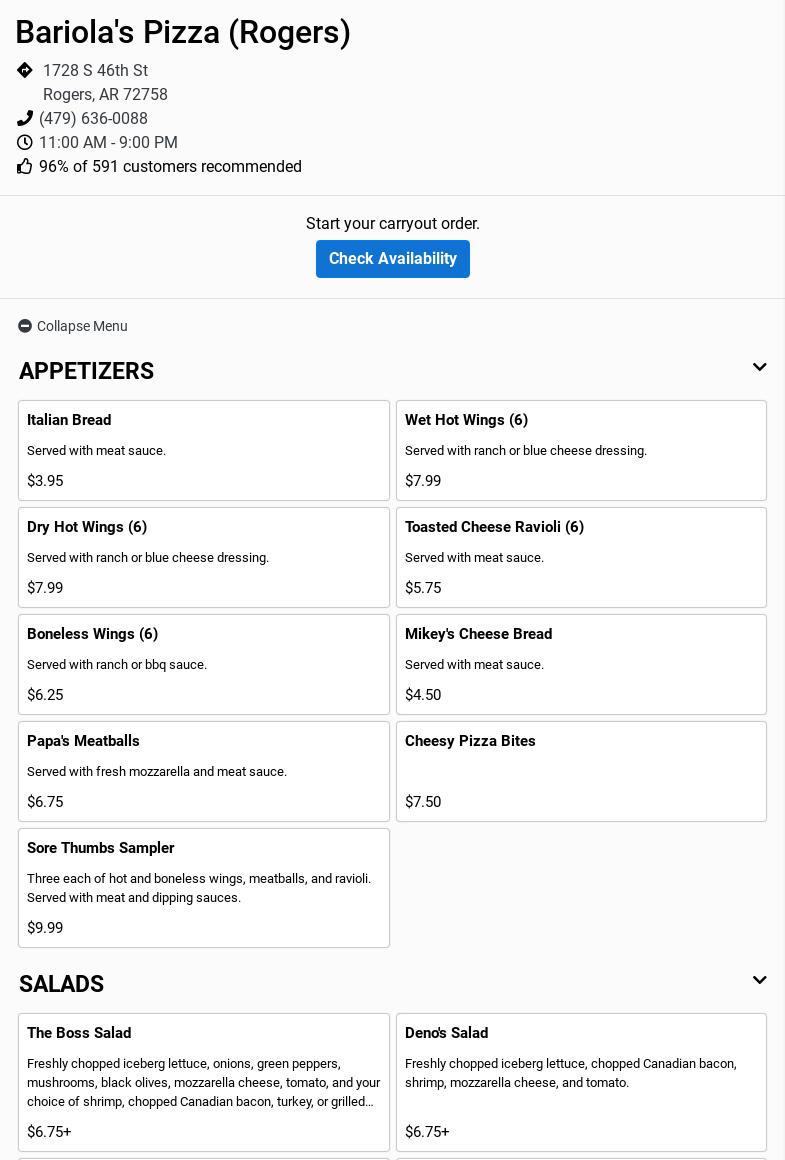Call (479) 636-0088 phone link

click(93, 118)
